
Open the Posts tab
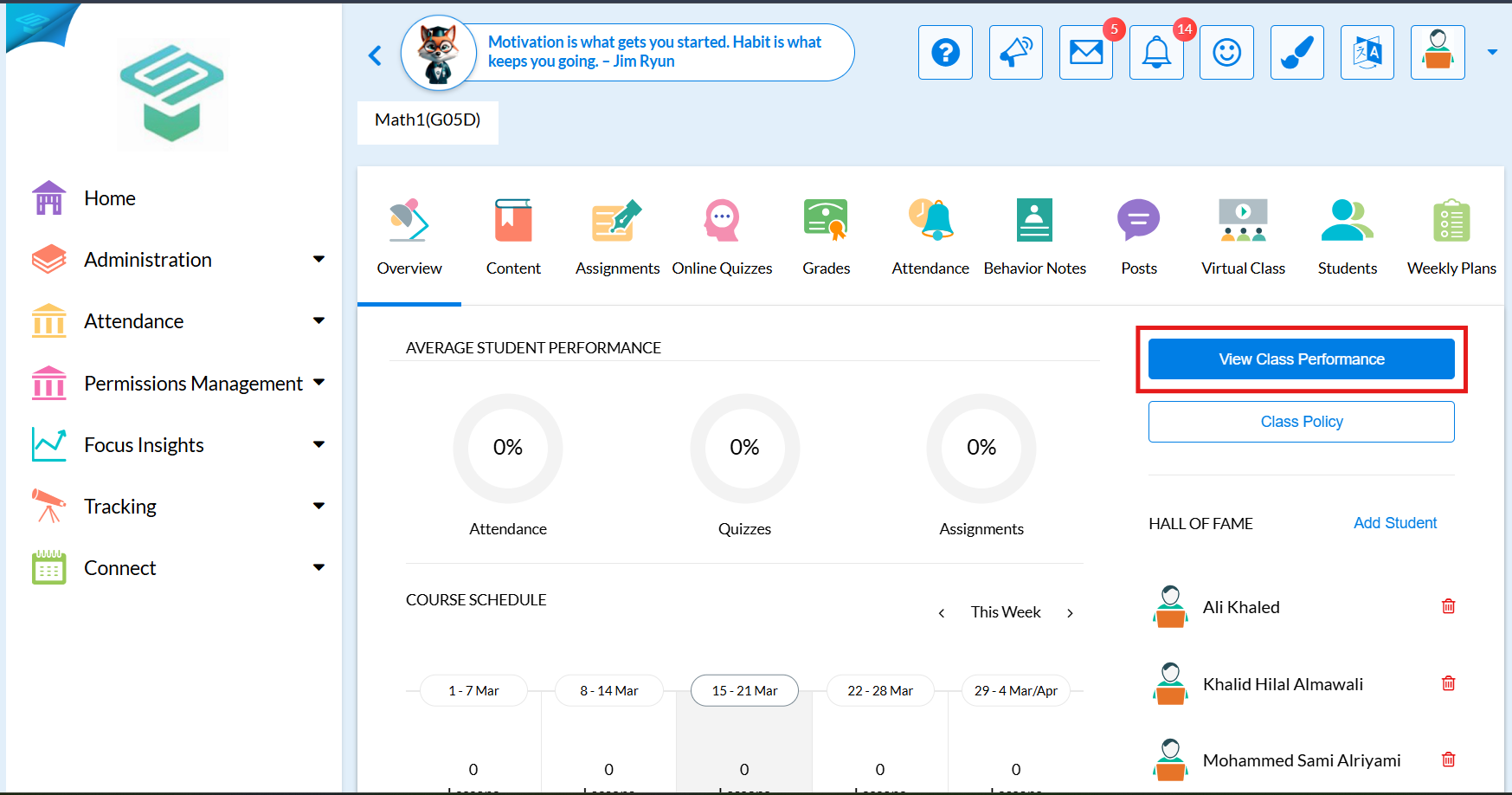pos(1139,238)
